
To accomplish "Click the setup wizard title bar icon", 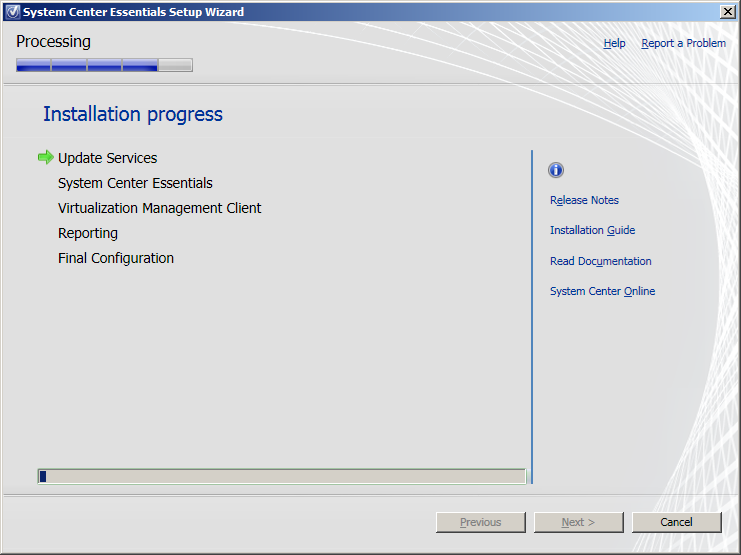I will click(13, 12).
